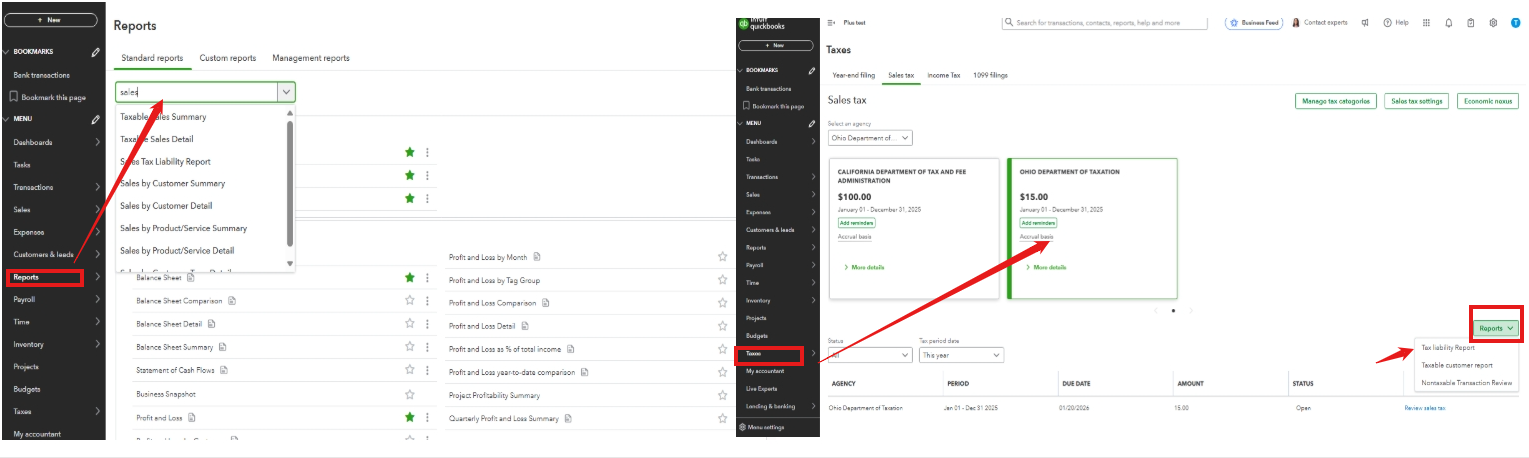Expand Dashboards chevron on Reports page sidebar
Image resolution: width=1529 pixels, height=458 pixels.
coord(98,142)
